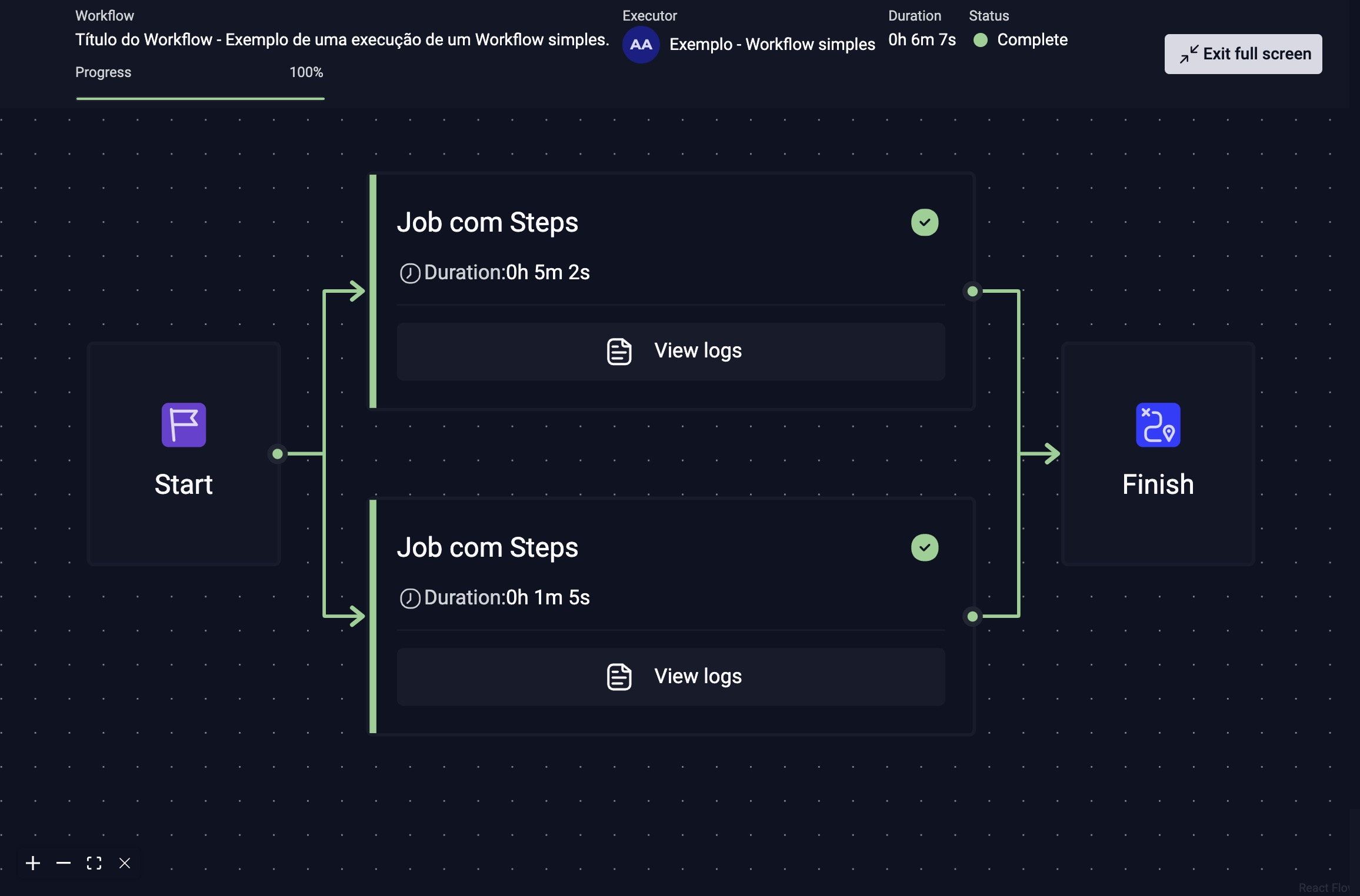Click the zoom in plus control
Image resolution: width=1360 pixels, height=896 pixels.
[33, 863]
